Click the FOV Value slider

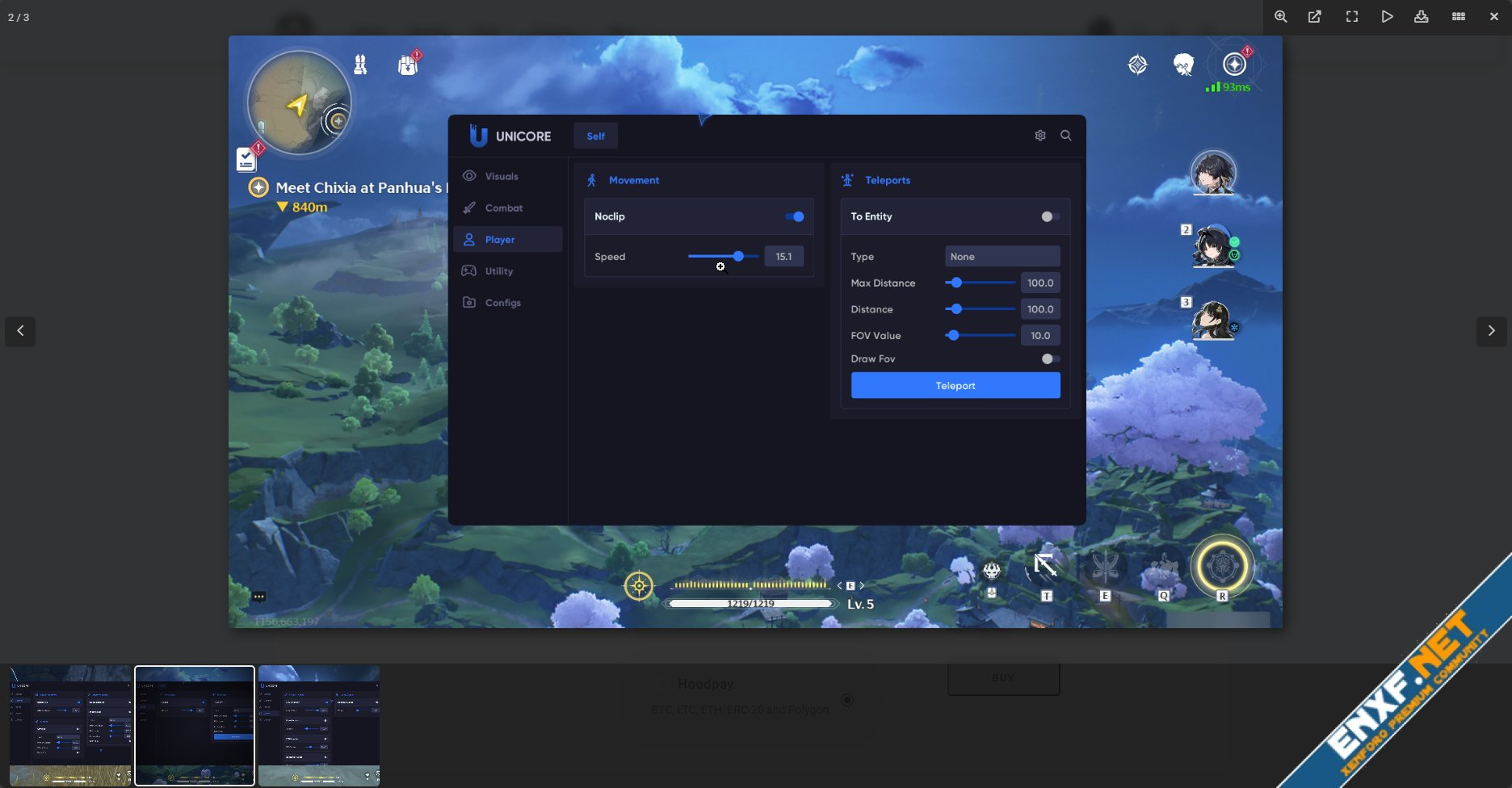tap(980, 335)
